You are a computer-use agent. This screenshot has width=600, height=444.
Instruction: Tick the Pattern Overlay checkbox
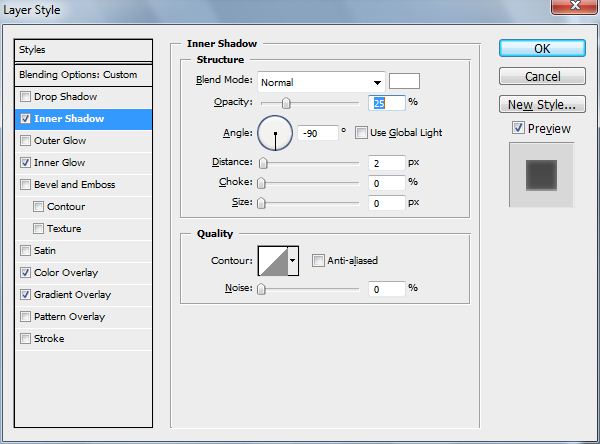tap(25, 317)
